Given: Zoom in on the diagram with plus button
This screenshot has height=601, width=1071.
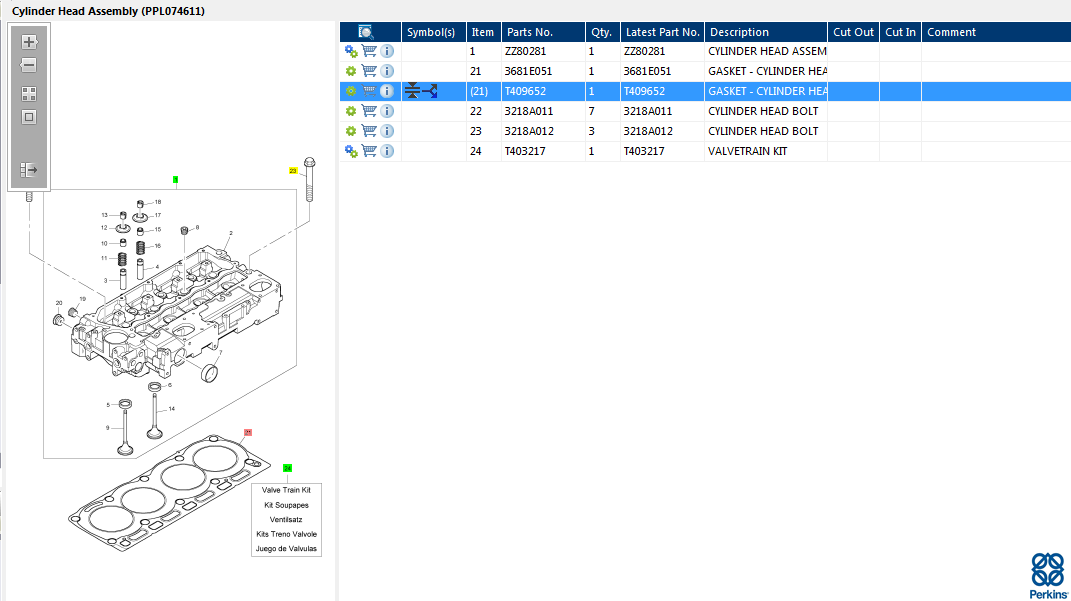Looking at the screenshot, I should coord(29,42).
